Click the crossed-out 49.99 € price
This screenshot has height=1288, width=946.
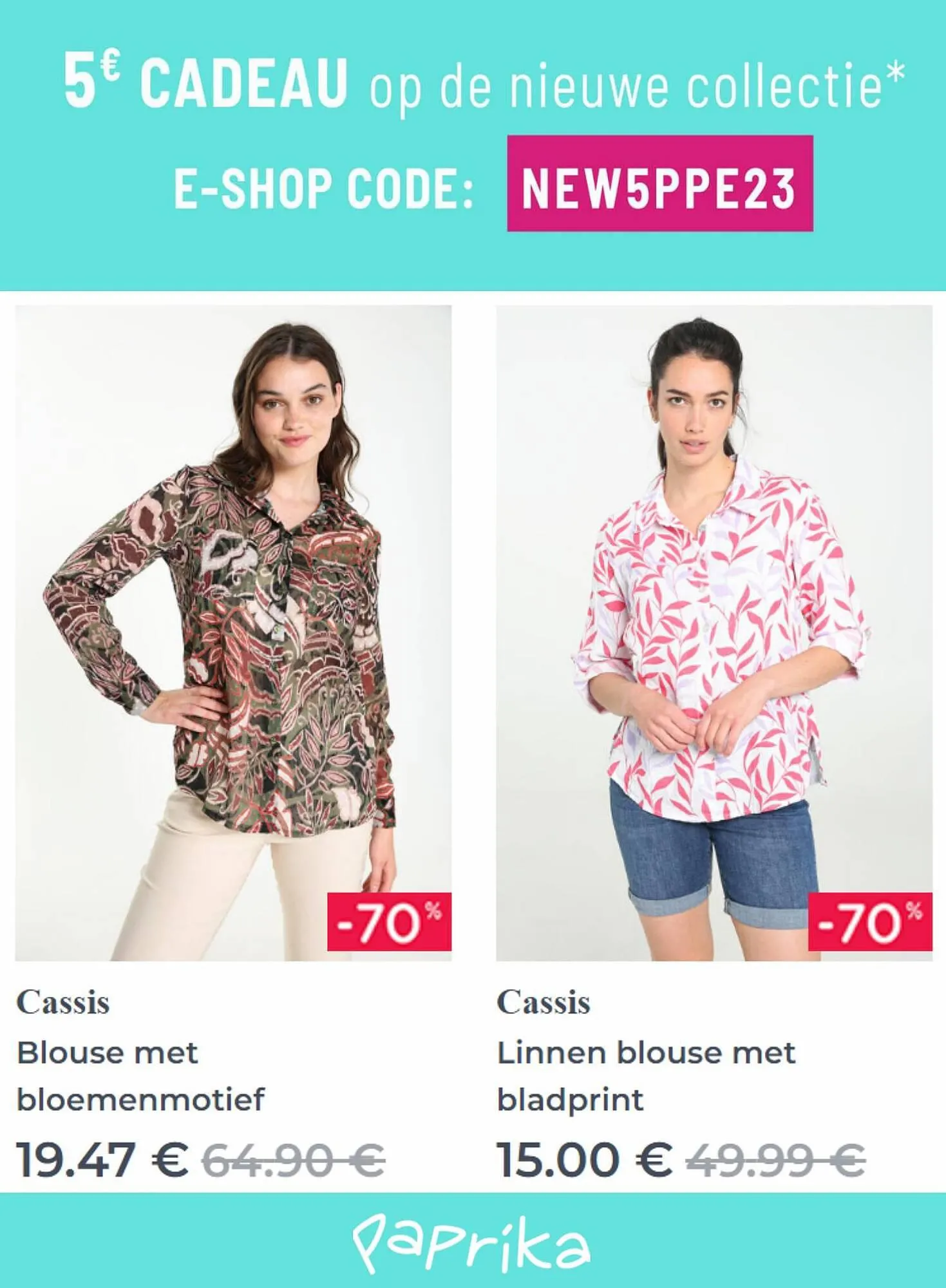(775, 1160)
